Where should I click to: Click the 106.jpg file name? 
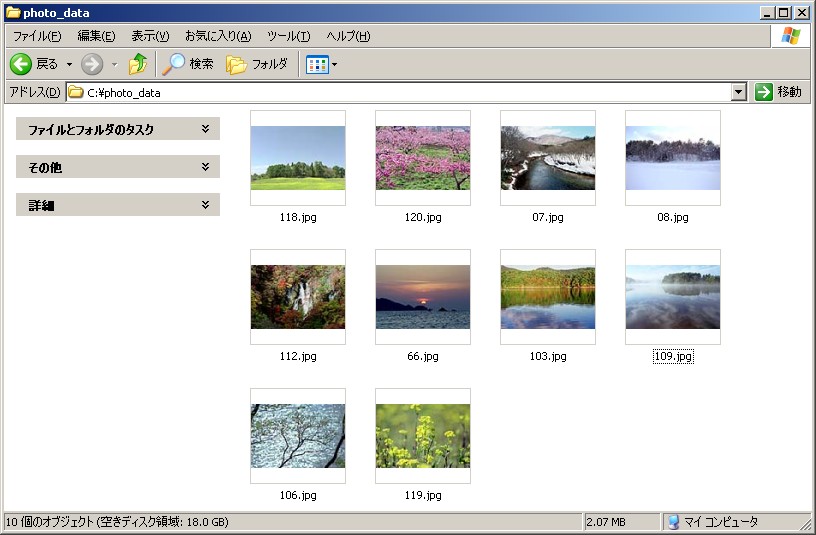point(298,495)
